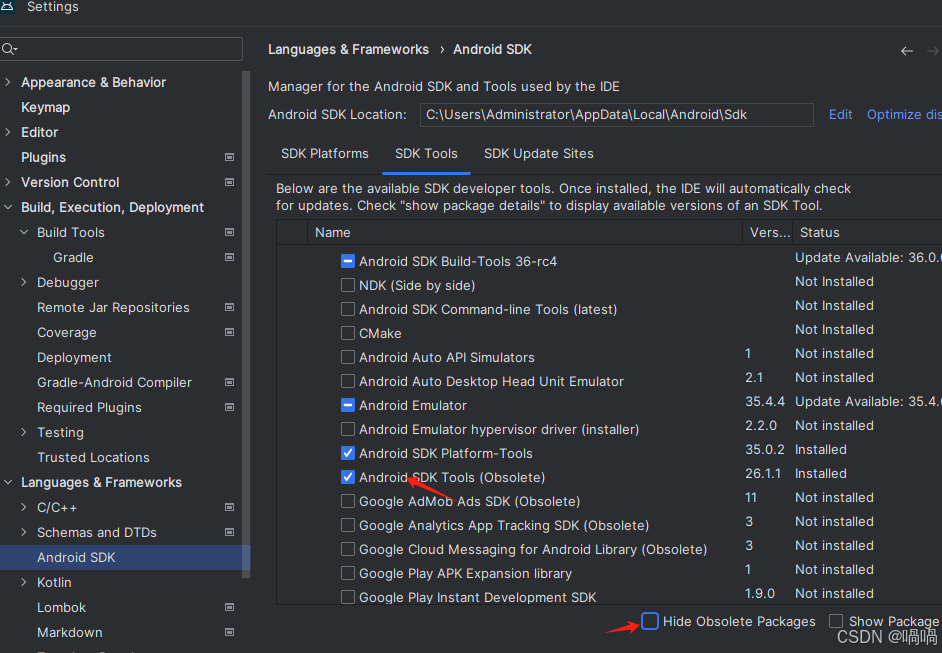This screenshot has height=653, width=942.
Task: Click the project-level icon beside Required Plugins
Action: pos(229,407)
